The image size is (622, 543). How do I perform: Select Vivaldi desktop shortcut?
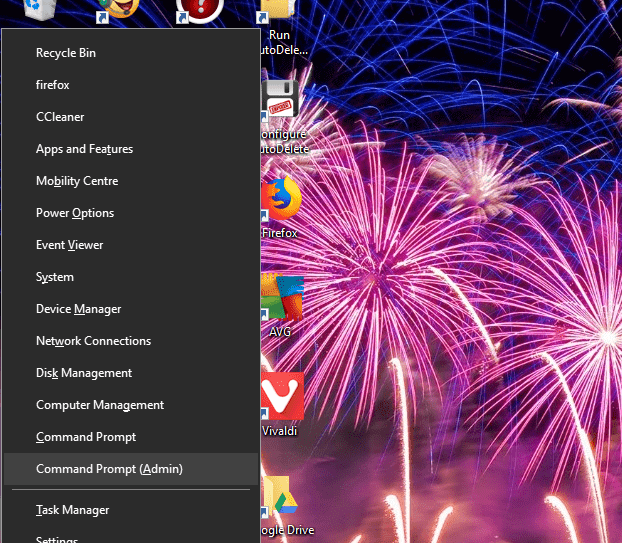(x=282, y=396)
